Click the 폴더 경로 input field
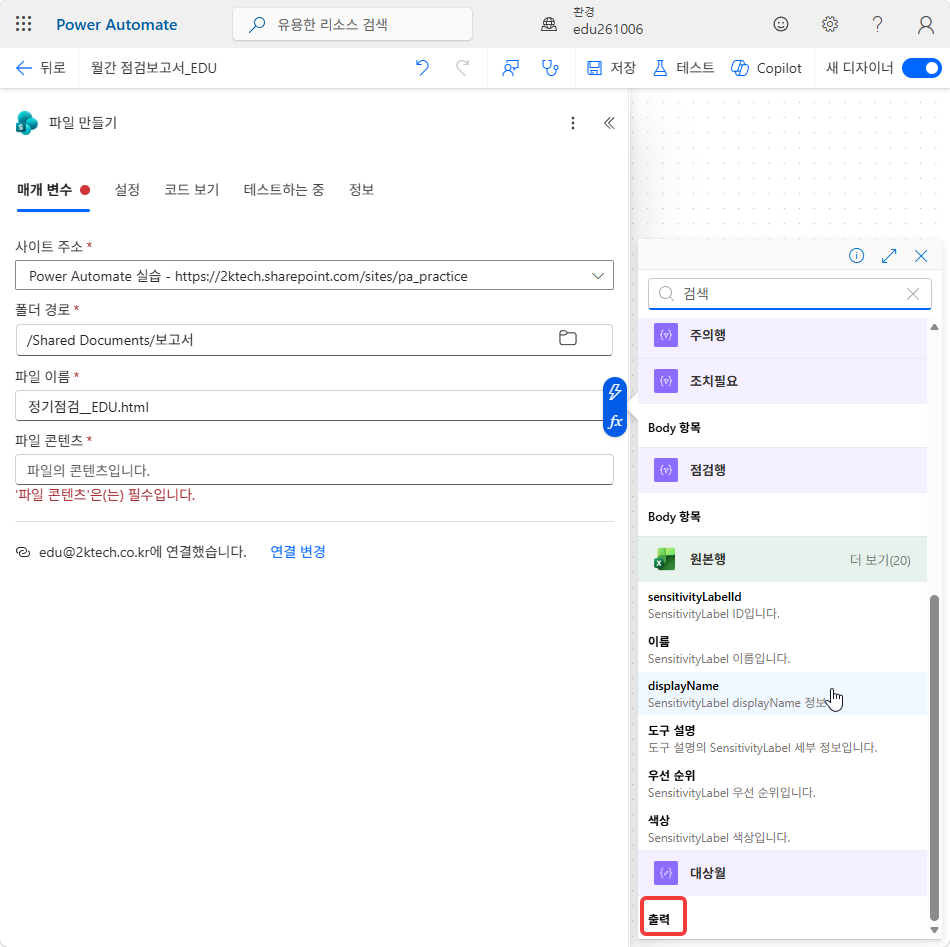 coord(314,340)
